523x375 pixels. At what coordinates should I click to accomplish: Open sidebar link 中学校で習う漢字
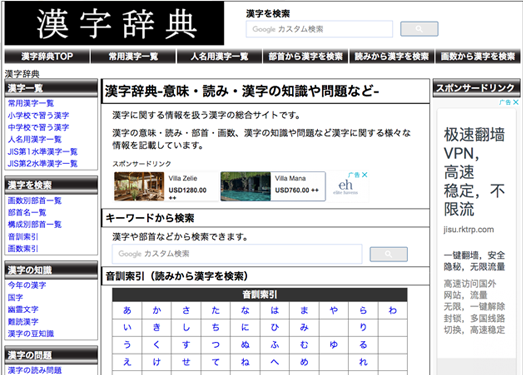tap(38, 127)
